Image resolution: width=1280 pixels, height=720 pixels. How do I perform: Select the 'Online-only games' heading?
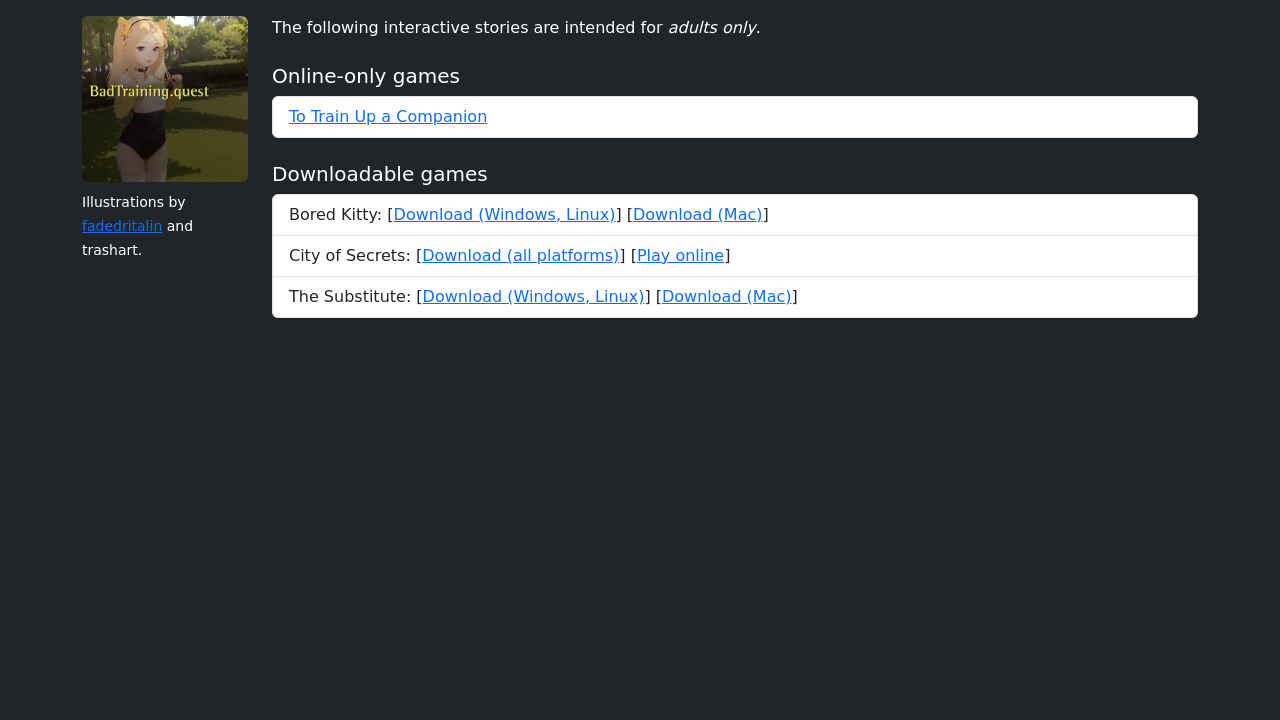[366, 76]
